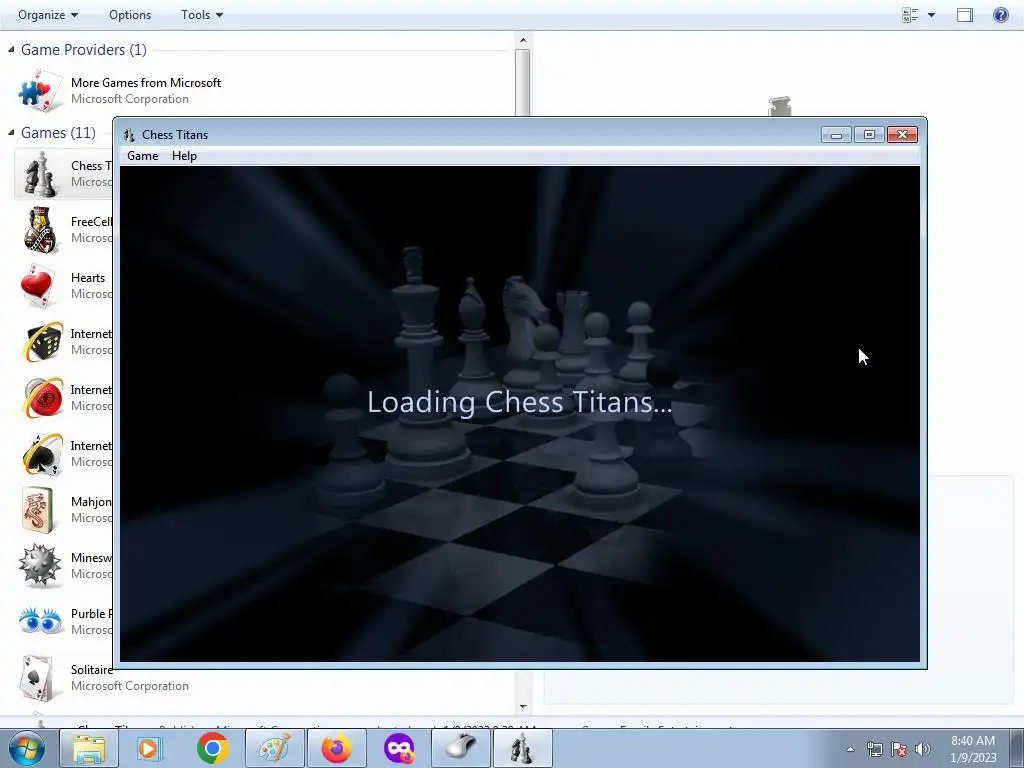Select the Purble Place eyes icon
The height and width of the screenshot is (768, 1024).
(40, 621)
